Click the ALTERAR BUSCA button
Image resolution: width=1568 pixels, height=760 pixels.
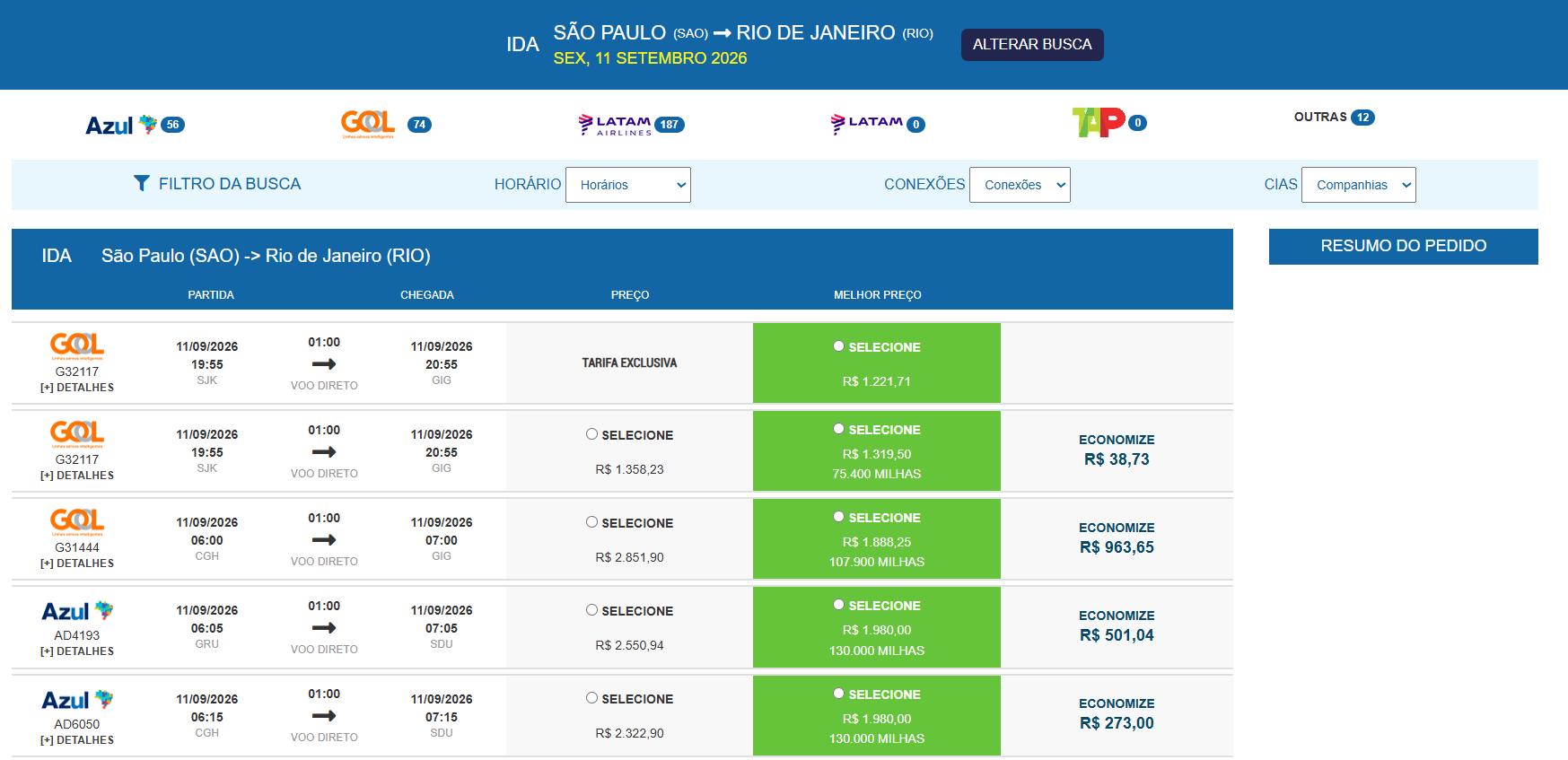[1032, 45]
